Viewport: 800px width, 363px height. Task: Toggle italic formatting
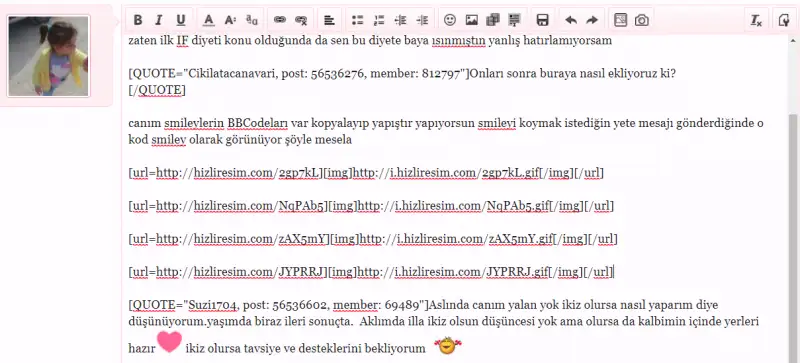coord(159,20)
